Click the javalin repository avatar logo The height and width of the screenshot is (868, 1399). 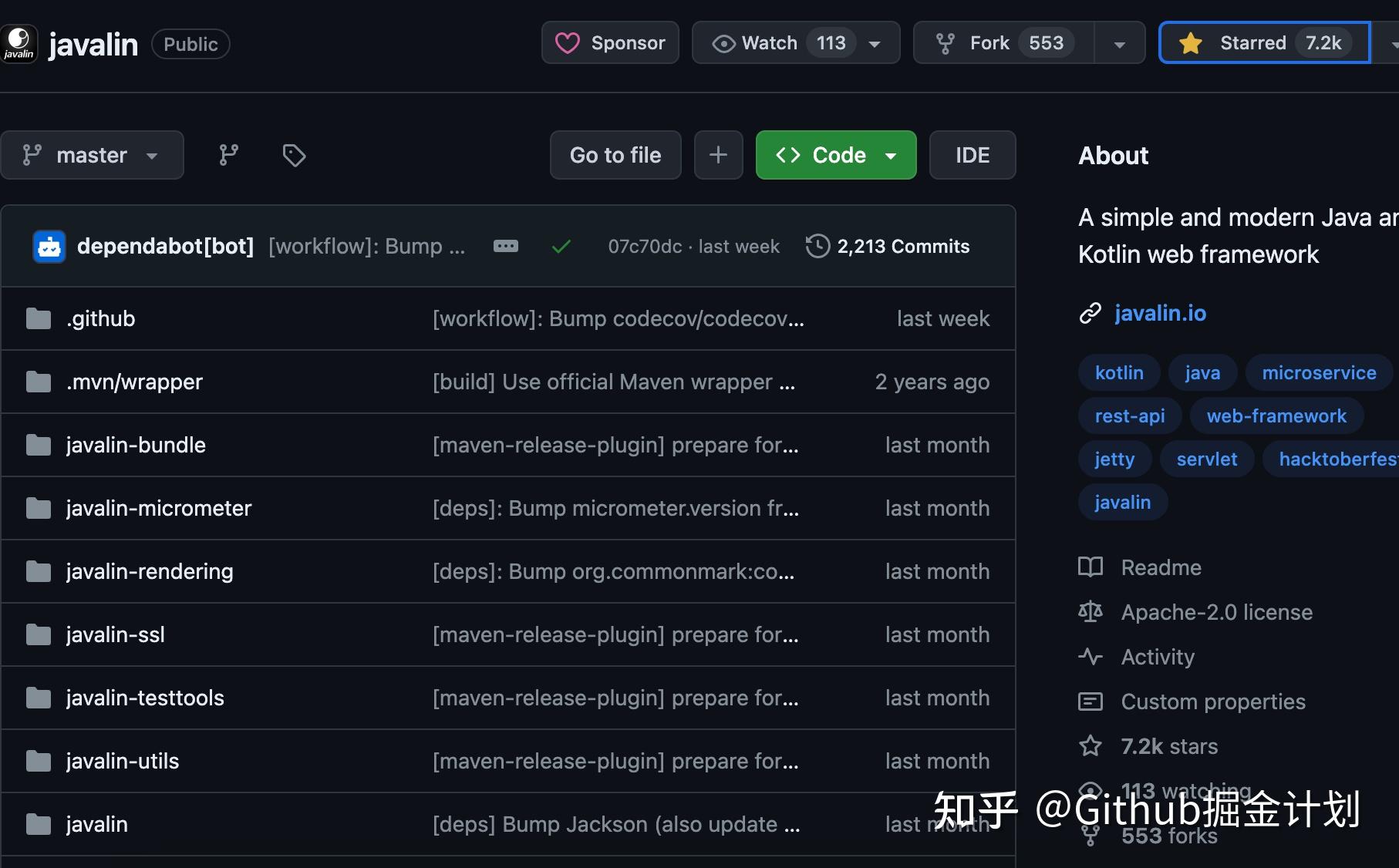tap(19, 43)
